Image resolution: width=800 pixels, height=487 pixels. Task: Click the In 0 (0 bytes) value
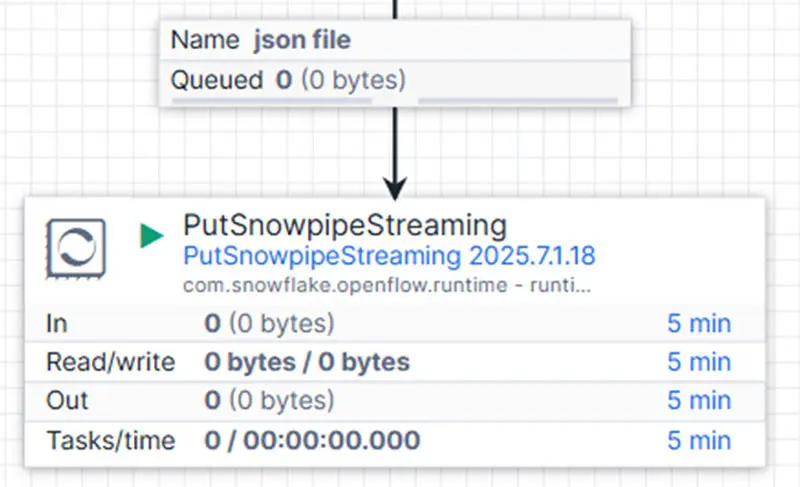[269, 323]
